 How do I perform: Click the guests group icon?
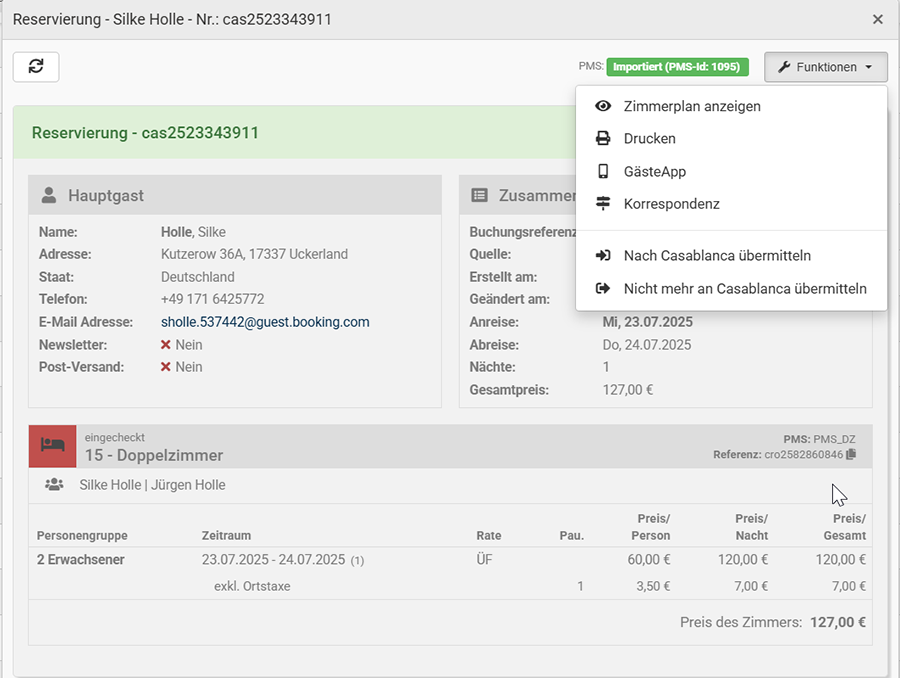point(54,485)
